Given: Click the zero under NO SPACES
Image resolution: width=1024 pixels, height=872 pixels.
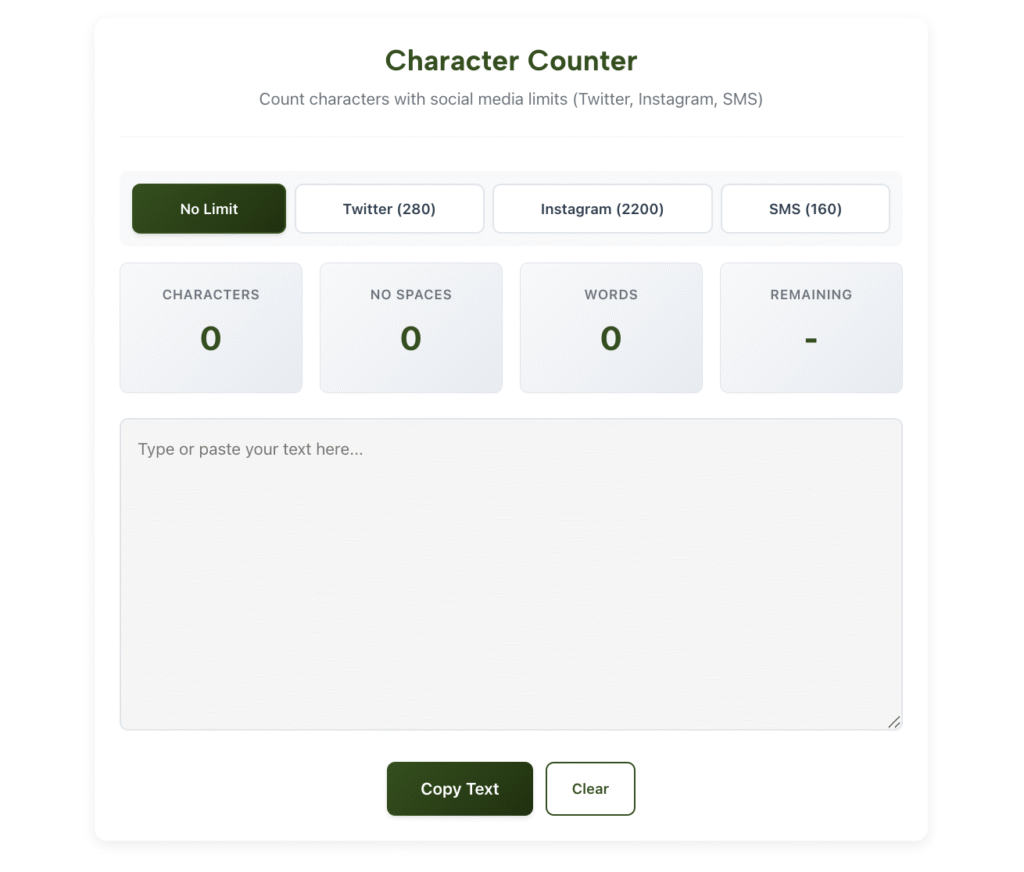Looking at the screenshot, I should pos(410,339).
